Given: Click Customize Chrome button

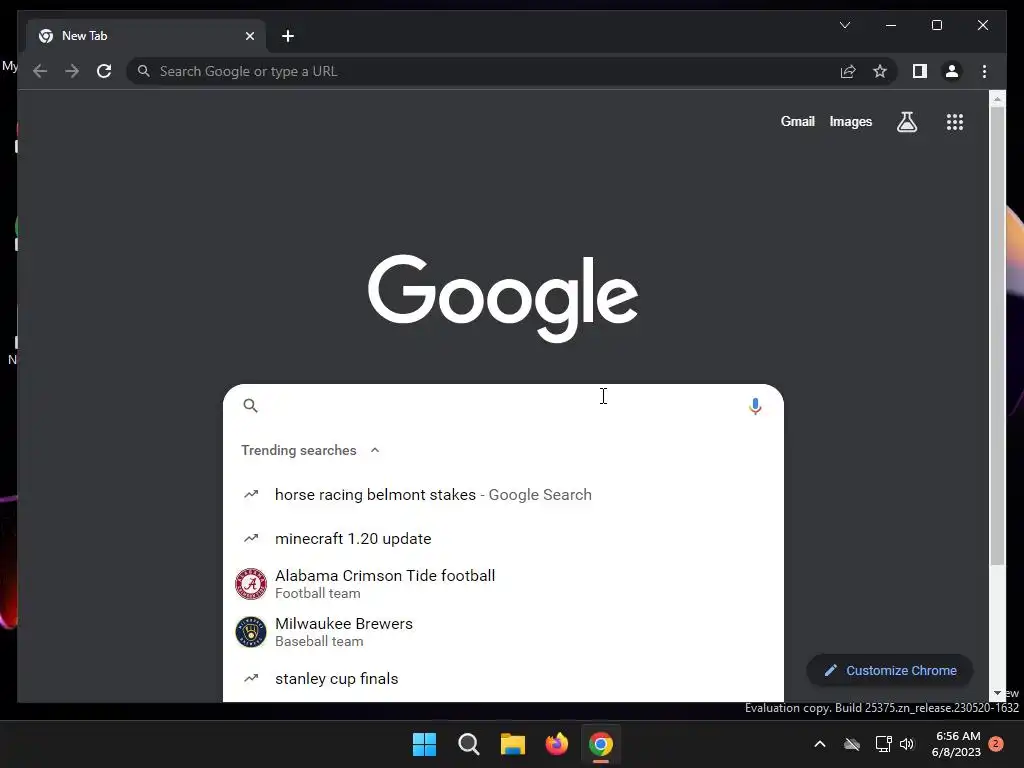Looking at the screenshot, I should click(889, 670).
